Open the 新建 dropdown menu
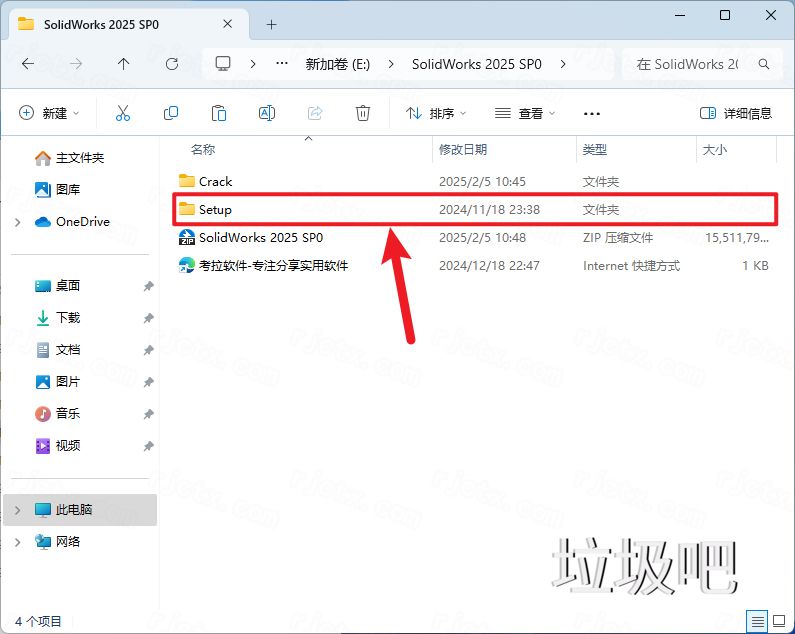This screenshot has height=634, width=795. 49,113
